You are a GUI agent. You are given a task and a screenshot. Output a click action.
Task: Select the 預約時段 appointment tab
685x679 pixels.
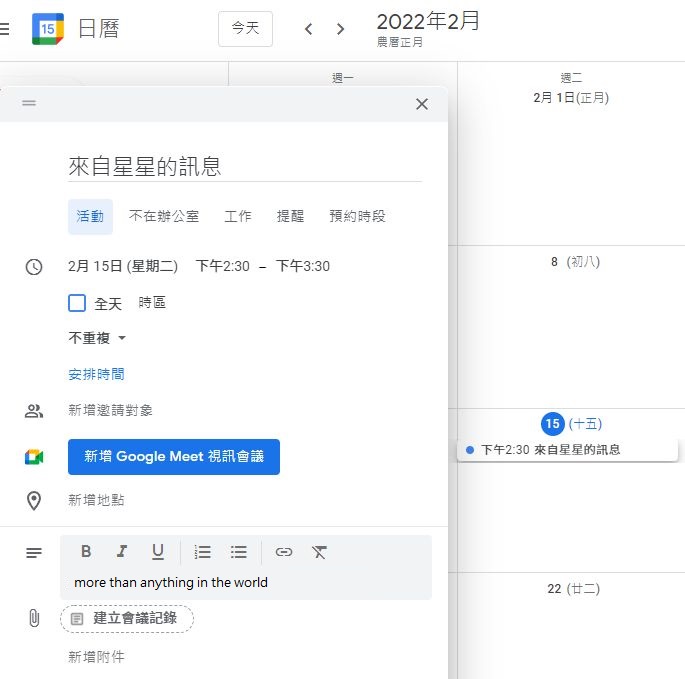tap(357, 216)
